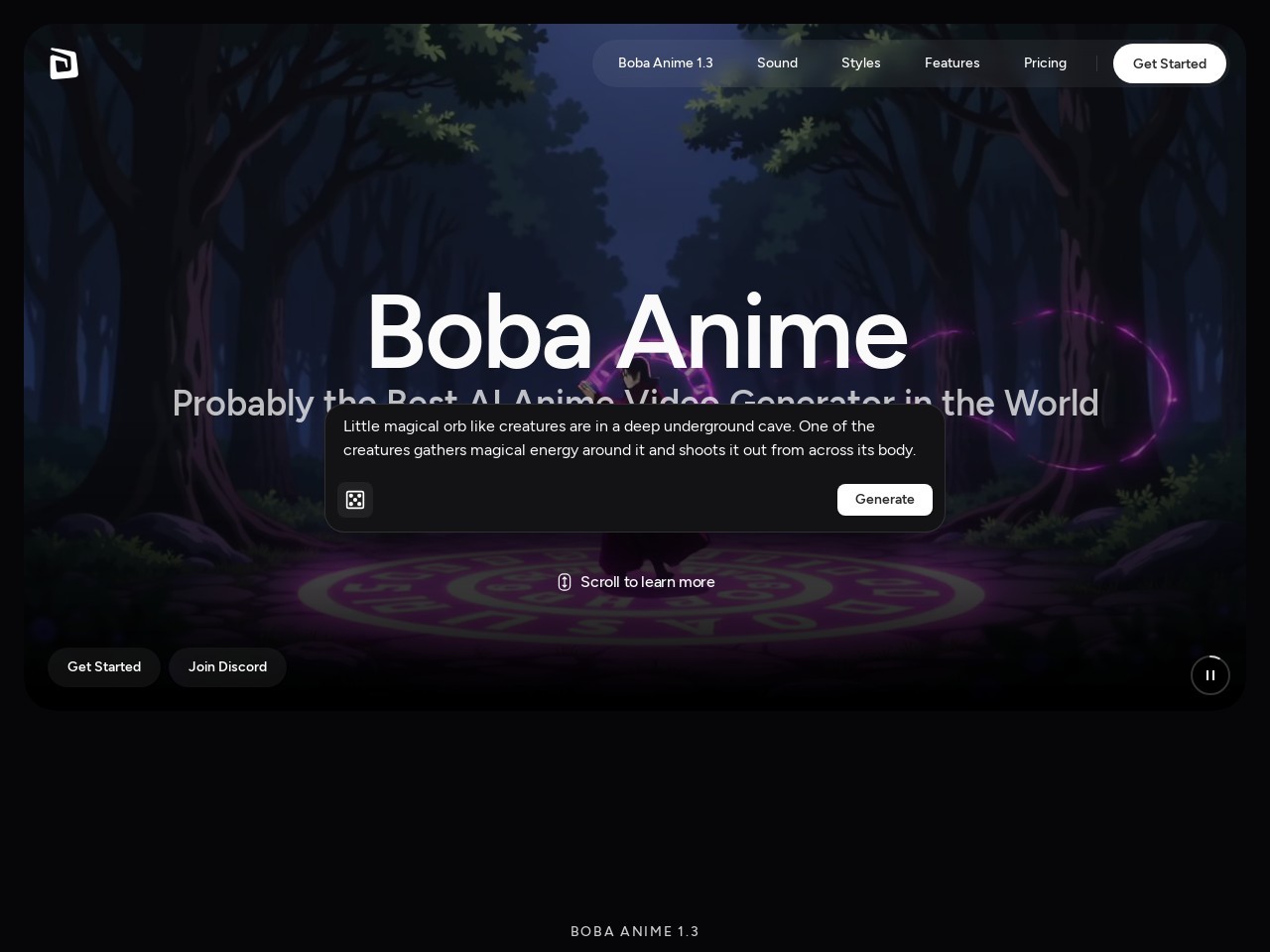Click the Pollo logo in the top-left corner
The height and width of the screenshot is (952, 1270).
click(x=64, y=63)
